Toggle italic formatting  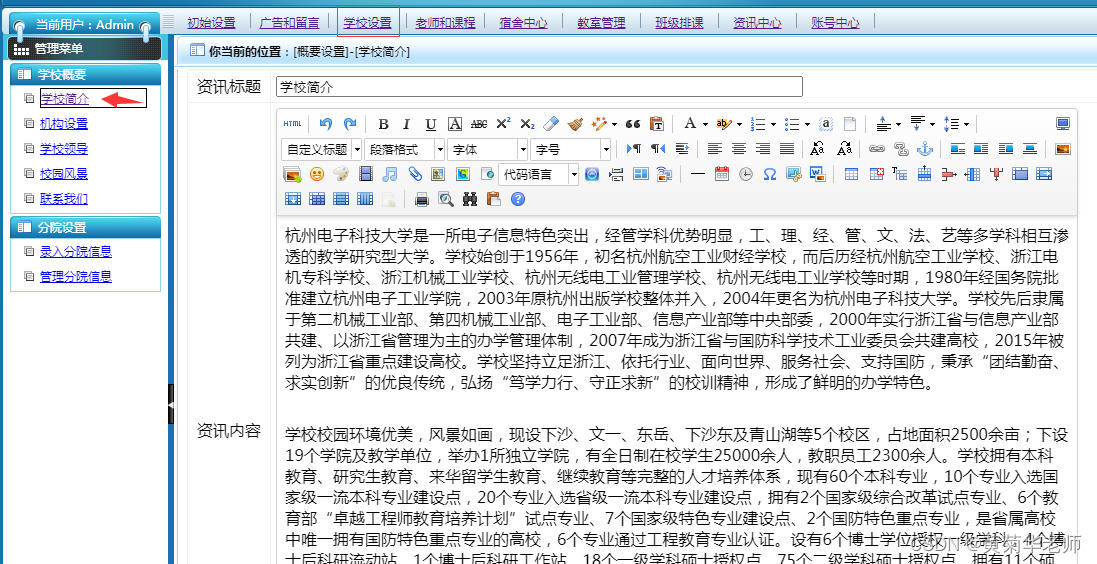[406, 124]
